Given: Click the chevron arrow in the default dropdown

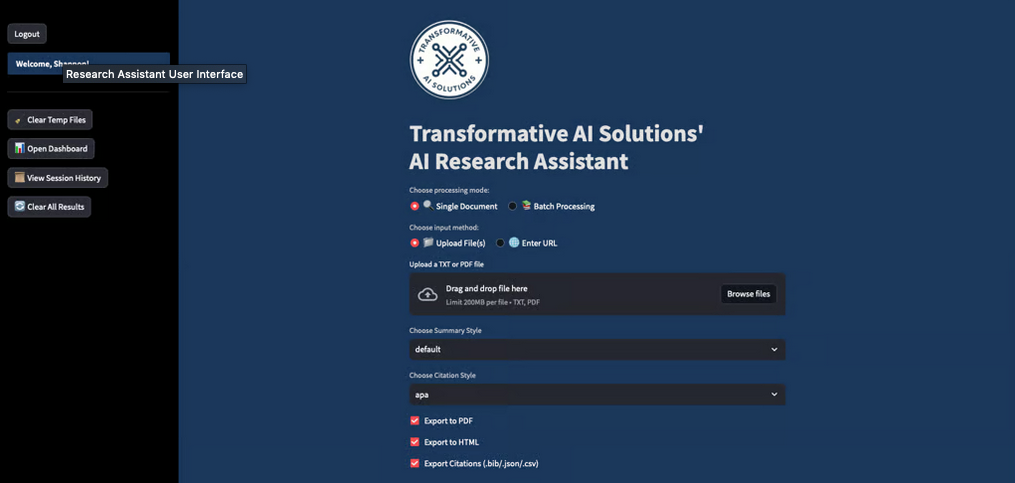Looking at the screenshot, I should 774,350.
